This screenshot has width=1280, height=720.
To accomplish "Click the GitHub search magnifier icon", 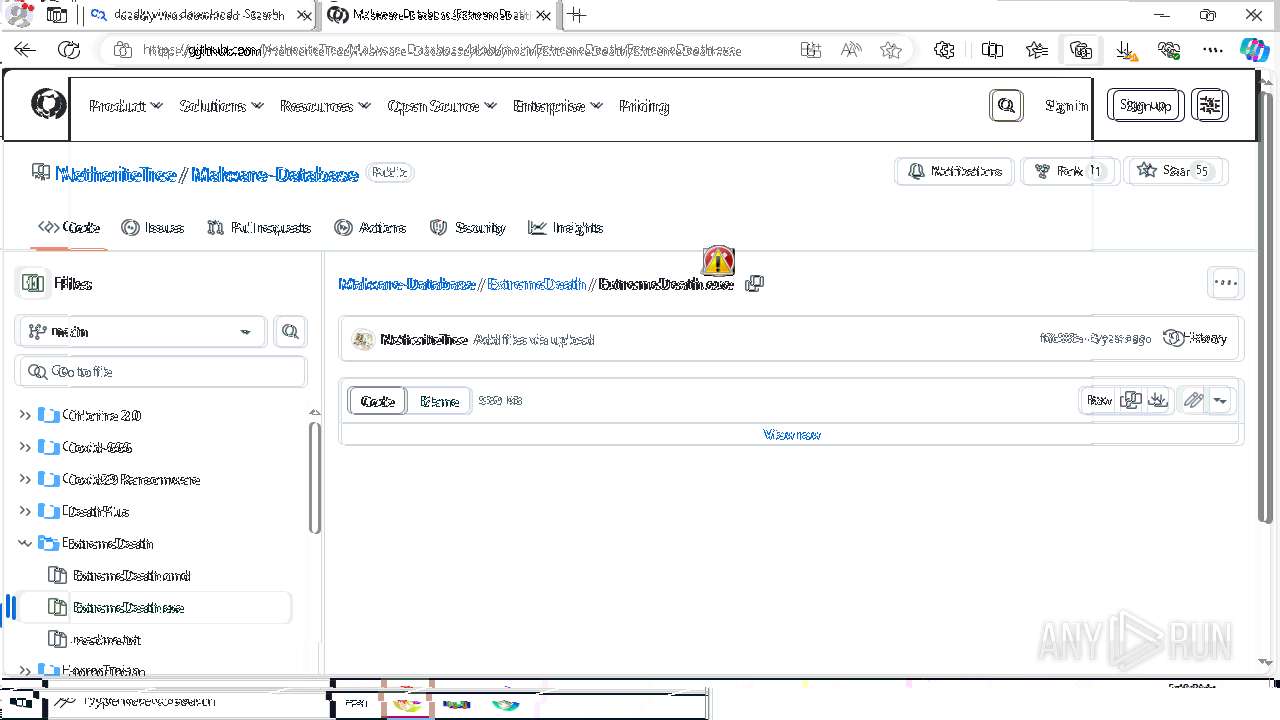I will [1006, 105].
